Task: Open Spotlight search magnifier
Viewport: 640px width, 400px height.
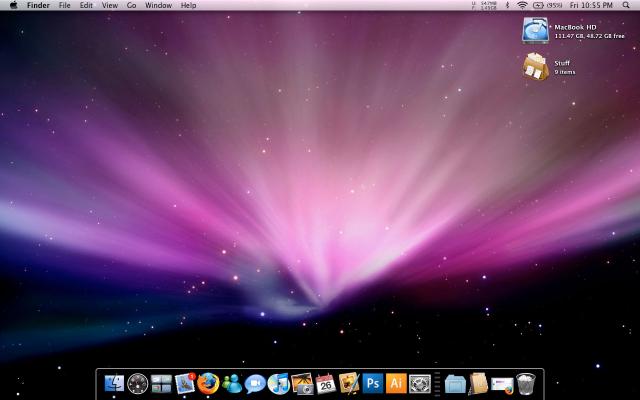Action: [626, 5]
